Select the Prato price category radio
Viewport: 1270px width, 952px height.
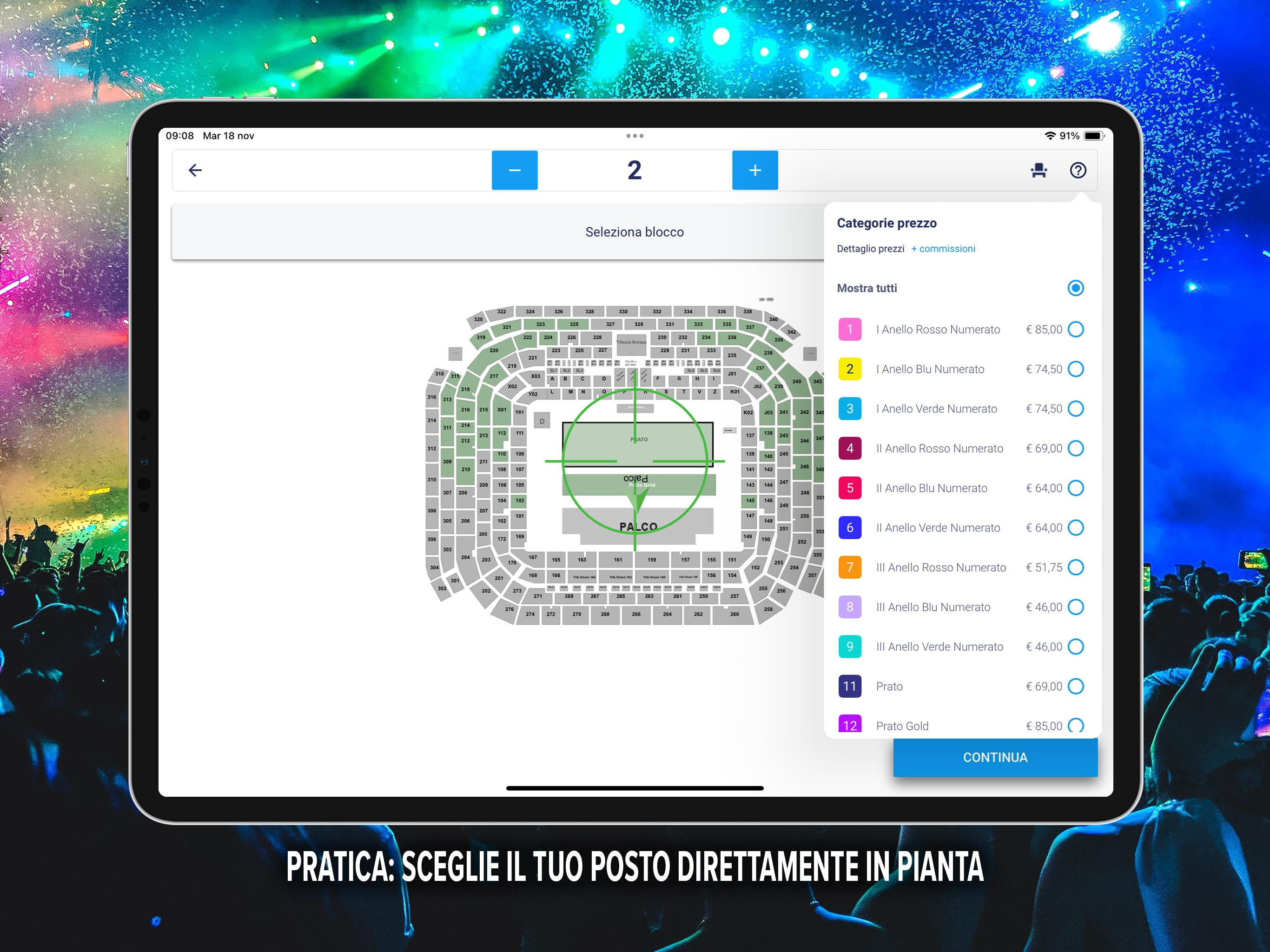coord(1075,686)
